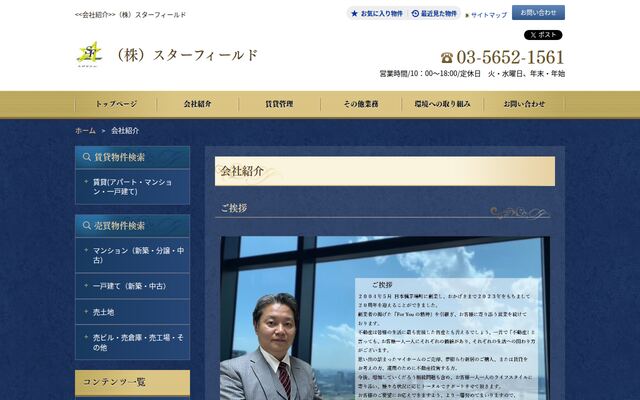Open 最近見た物件 recently viewed link
Image resolution: width=640 pixels, height=400 pixels.
tap(434, 13)
